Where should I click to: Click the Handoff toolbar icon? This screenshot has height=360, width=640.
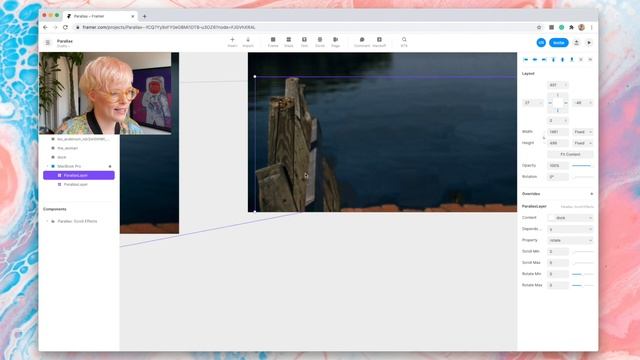[379, 42]
